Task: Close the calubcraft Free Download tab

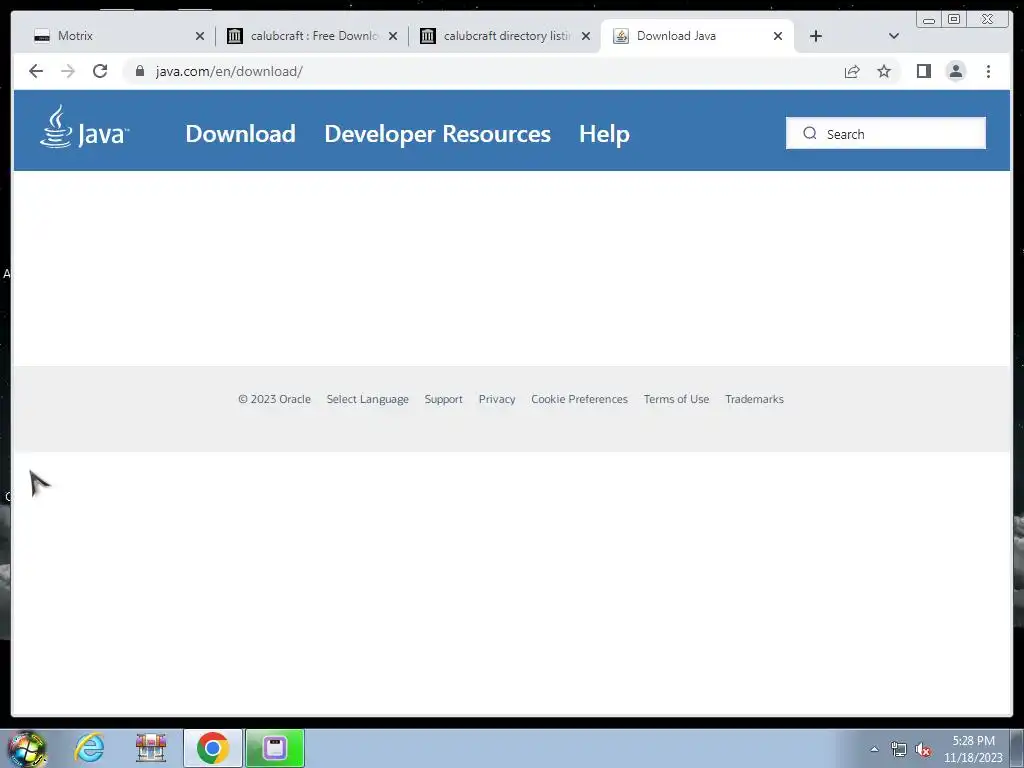Action: 393,36
